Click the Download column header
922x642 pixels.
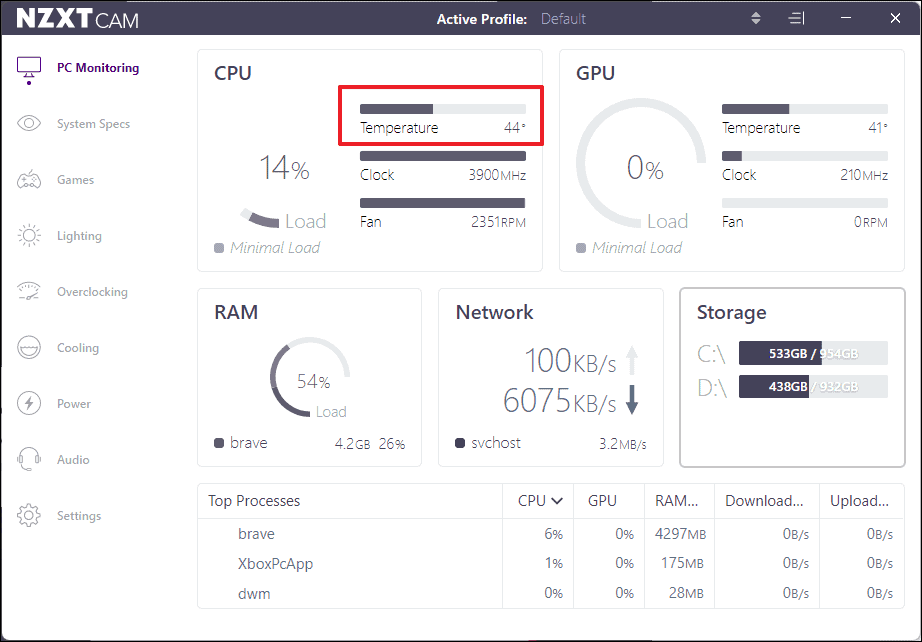(764, 501)
